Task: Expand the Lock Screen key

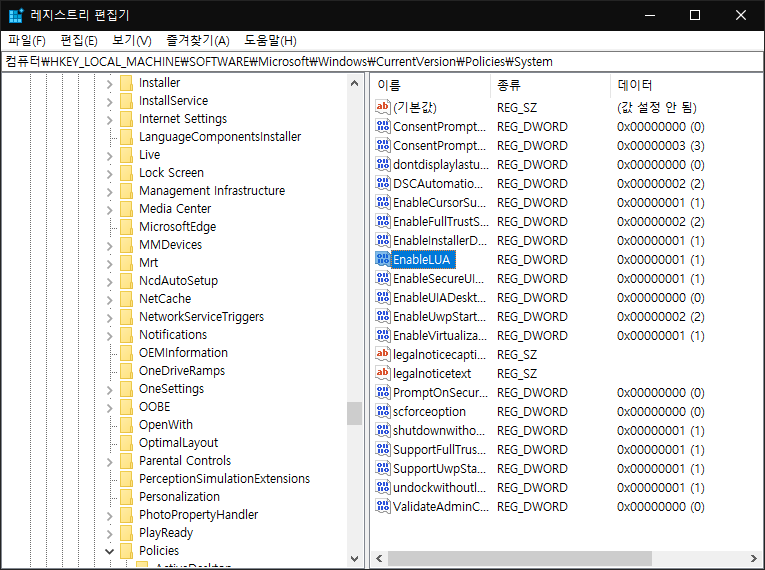Action: click(110, 174)
